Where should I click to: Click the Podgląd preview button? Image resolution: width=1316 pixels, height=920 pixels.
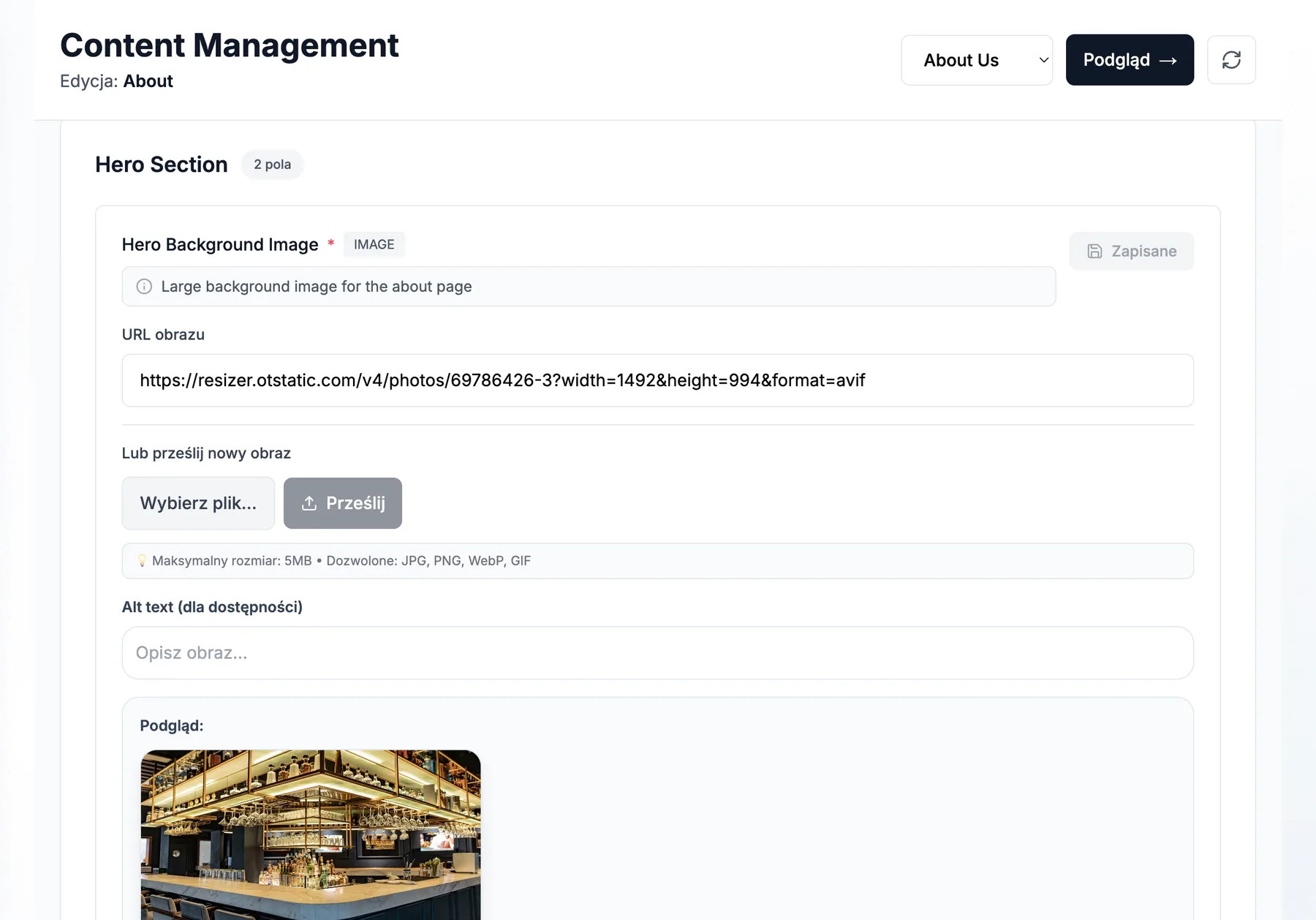pyautogui.click(x=1130, y=60)
